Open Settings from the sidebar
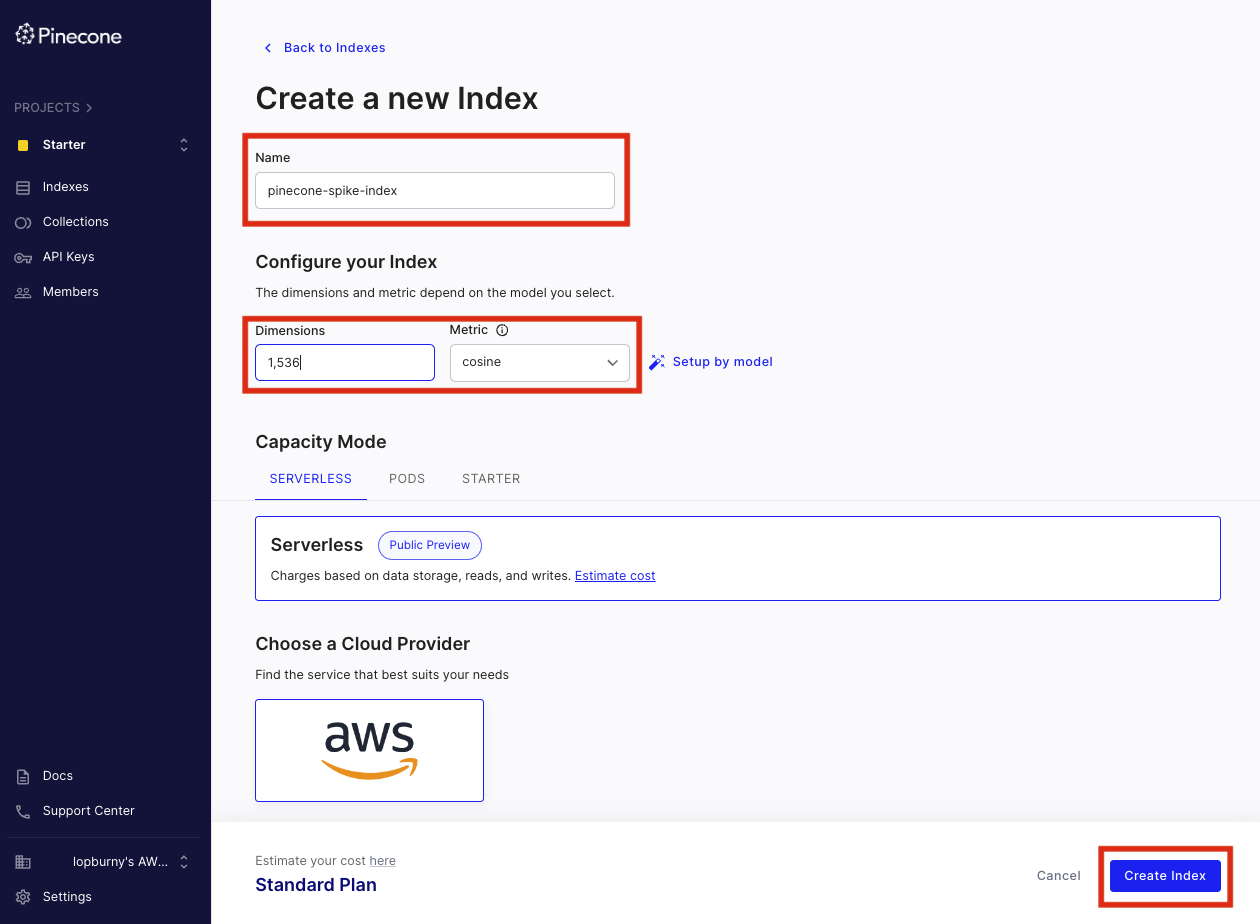The image size is (1260, 924). tap(68, 896)
